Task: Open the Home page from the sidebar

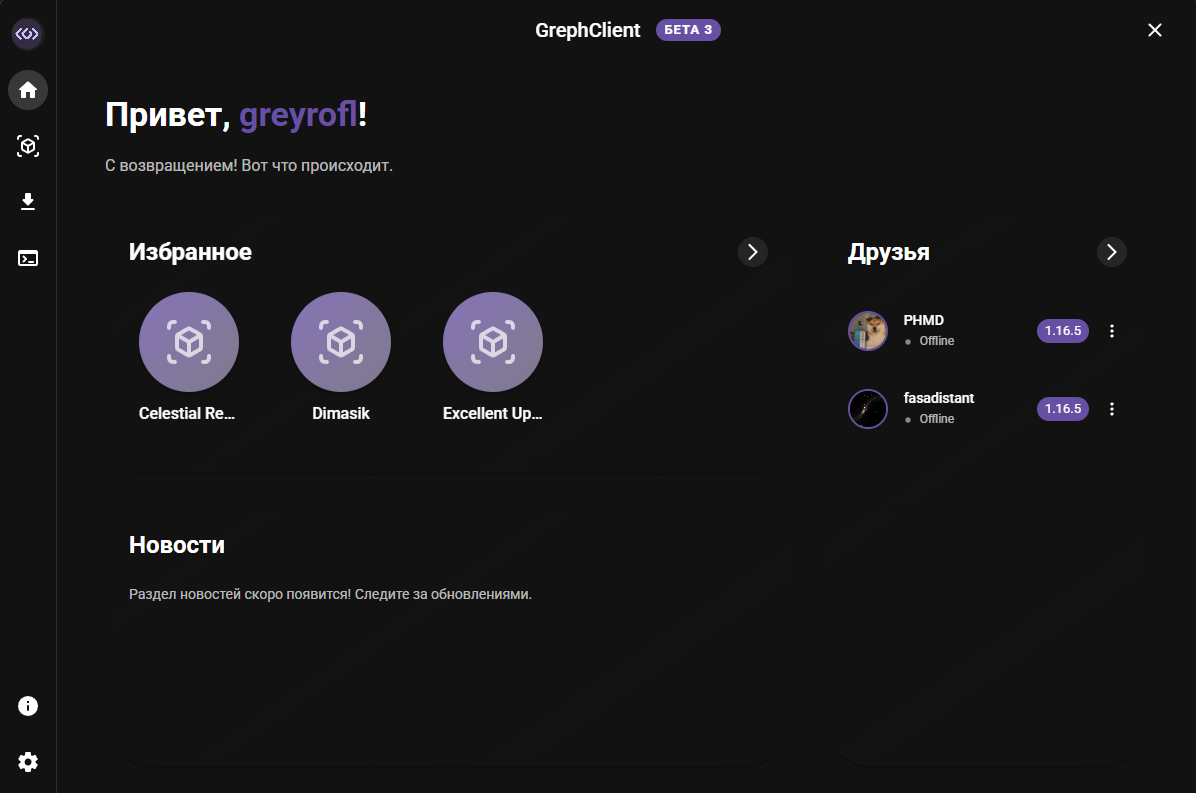Action: click(x=28, y=90)
